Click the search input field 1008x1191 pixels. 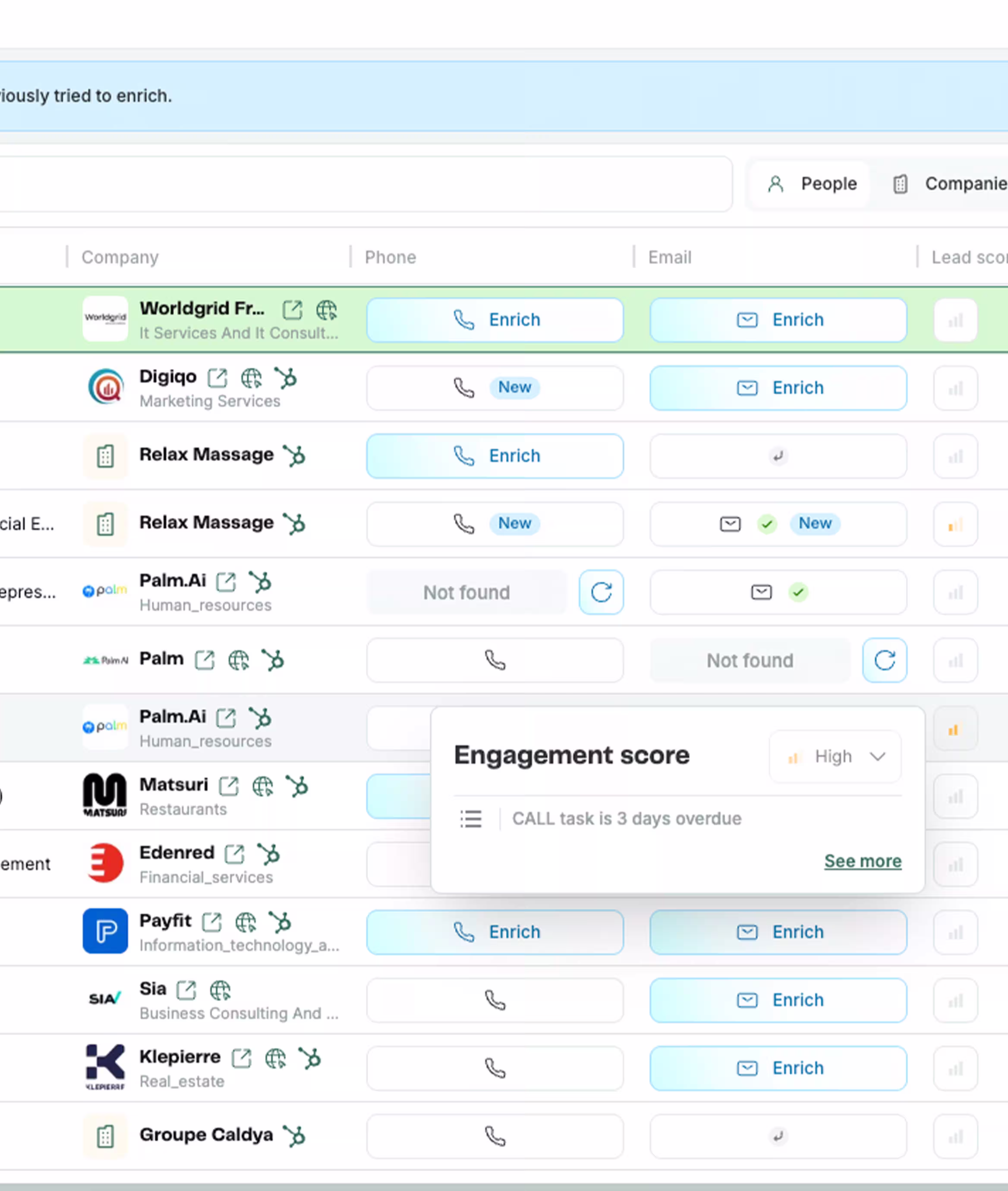(x=366, y=184)
